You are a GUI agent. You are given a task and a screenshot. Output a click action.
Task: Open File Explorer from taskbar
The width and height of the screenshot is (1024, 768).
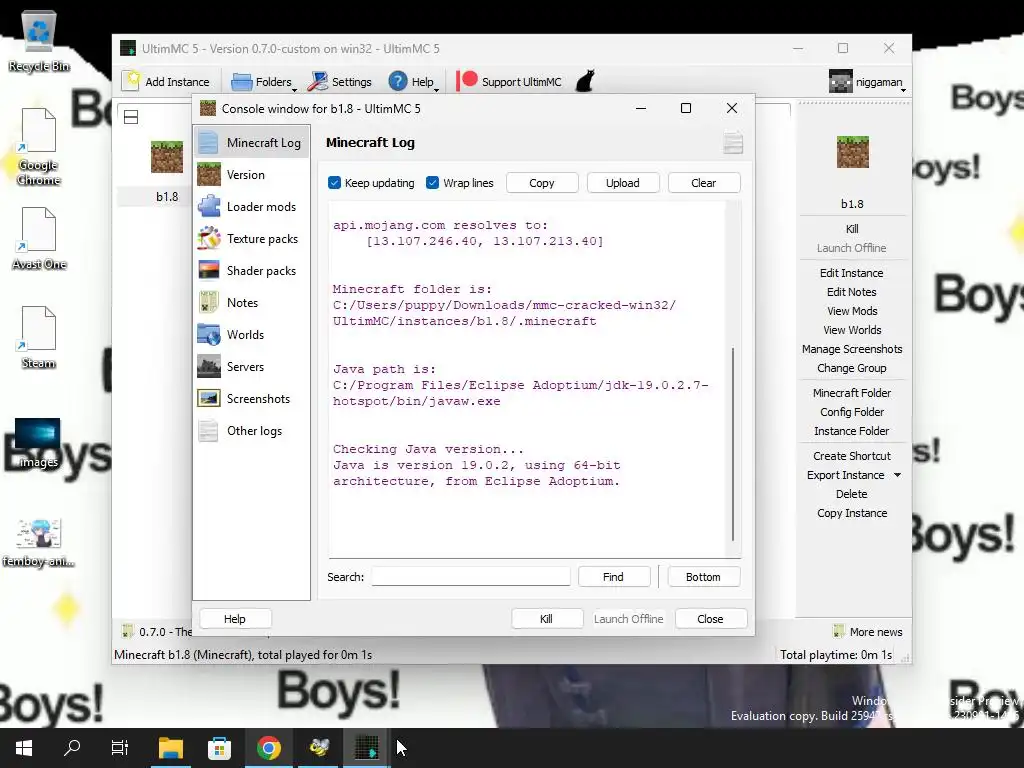[170, 748]
